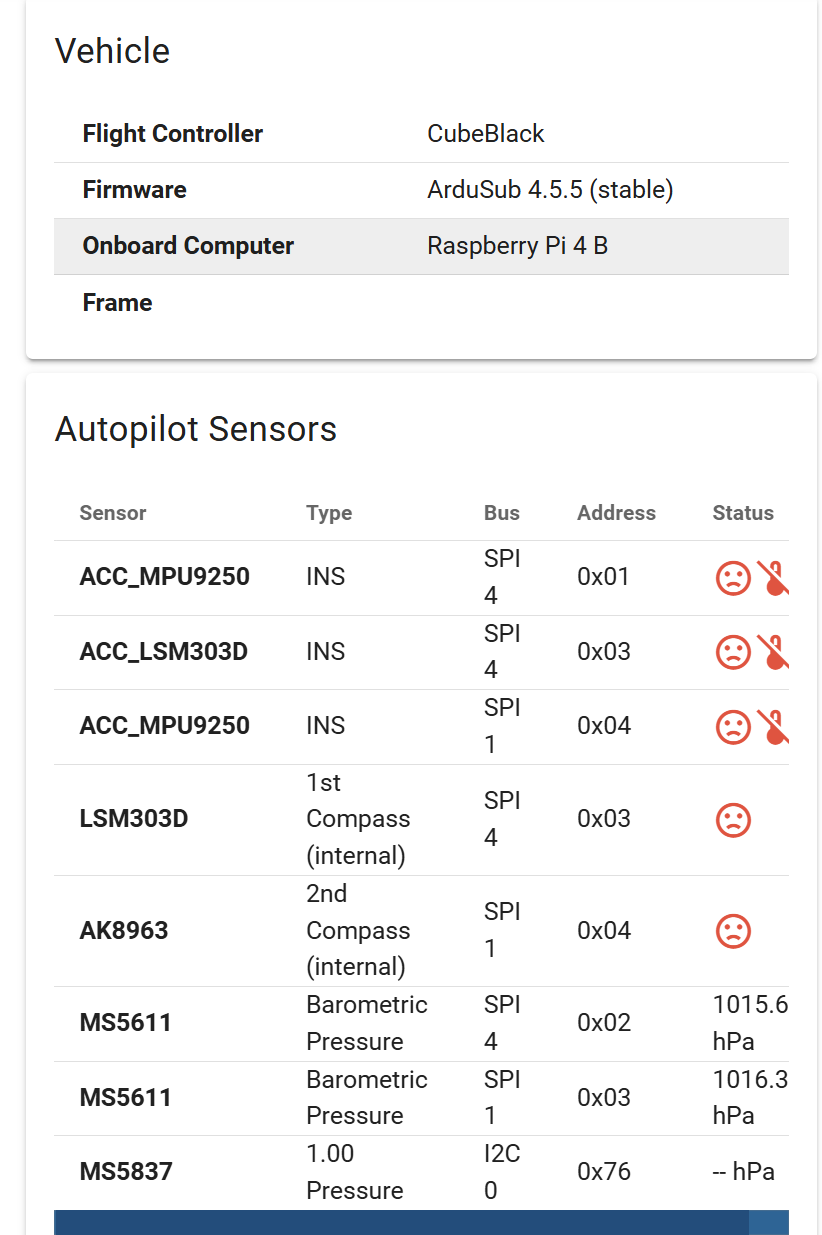Screen dimensions: 822x1235
Task: Click the ArduSub 4.5.5 (stable) firmware text
Action: click(550, 190)
